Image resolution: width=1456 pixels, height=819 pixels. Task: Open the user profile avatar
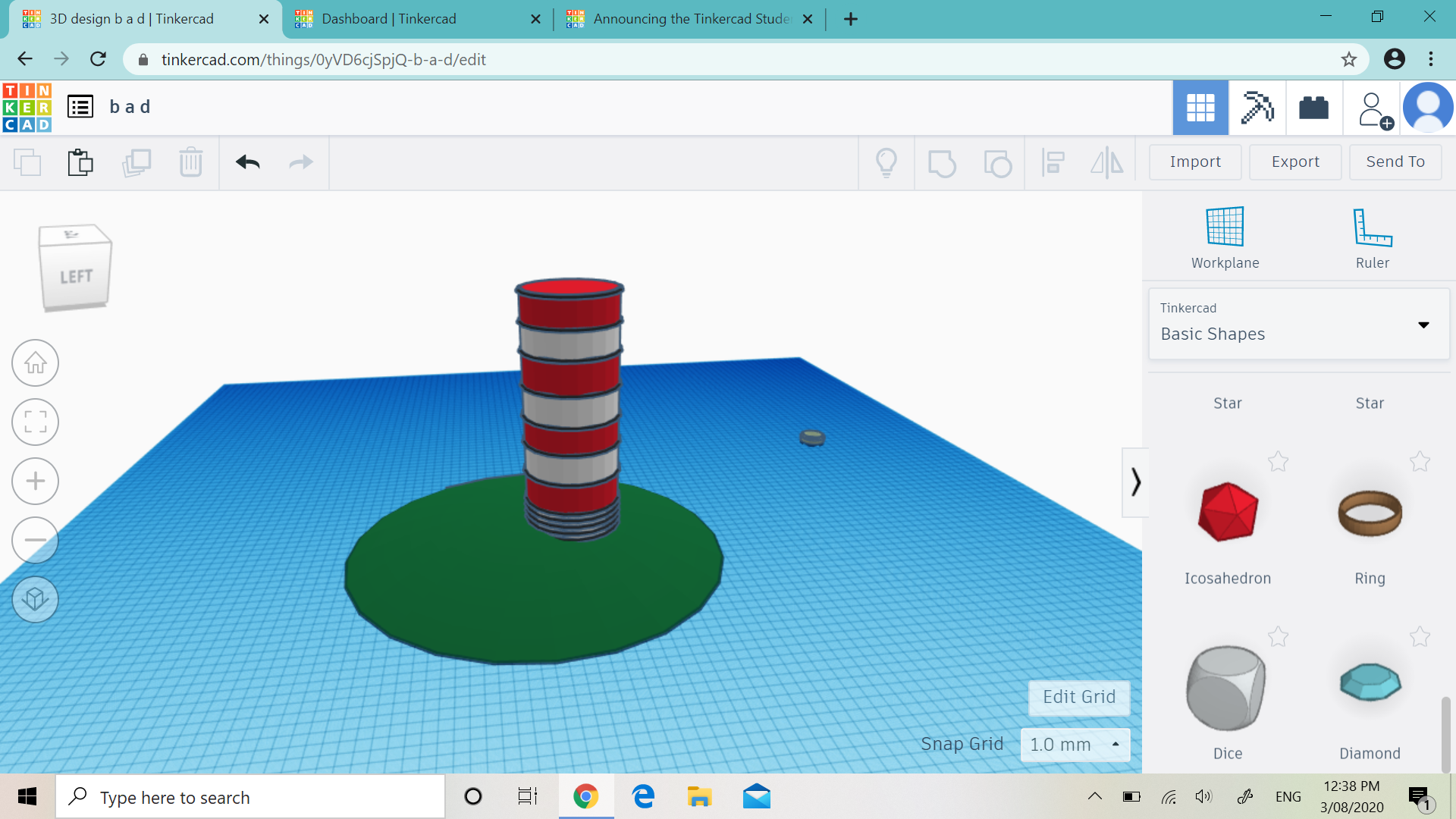(1428, 108)
